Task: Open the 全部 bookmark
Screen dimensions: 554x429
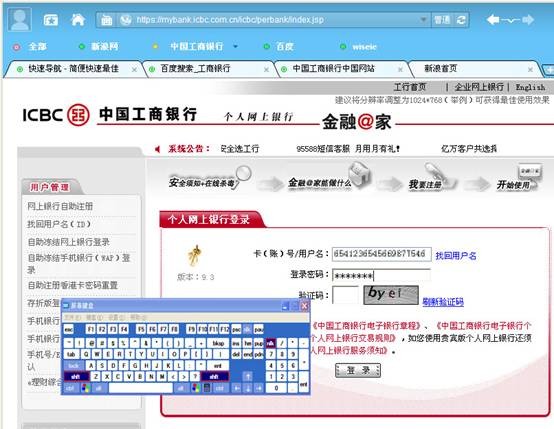Action: [x=37, y=46]
